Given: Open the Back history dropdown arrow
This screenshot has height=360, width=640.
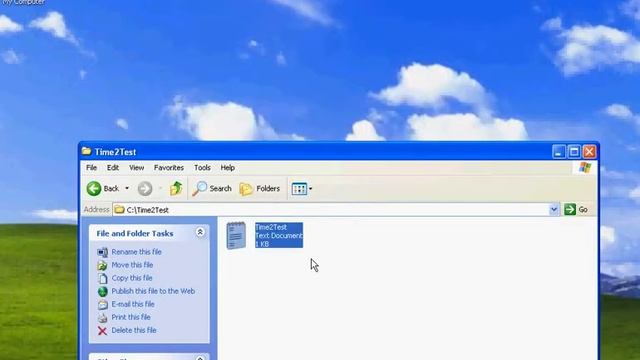Looking at the screenshot, I should (127, 189).
